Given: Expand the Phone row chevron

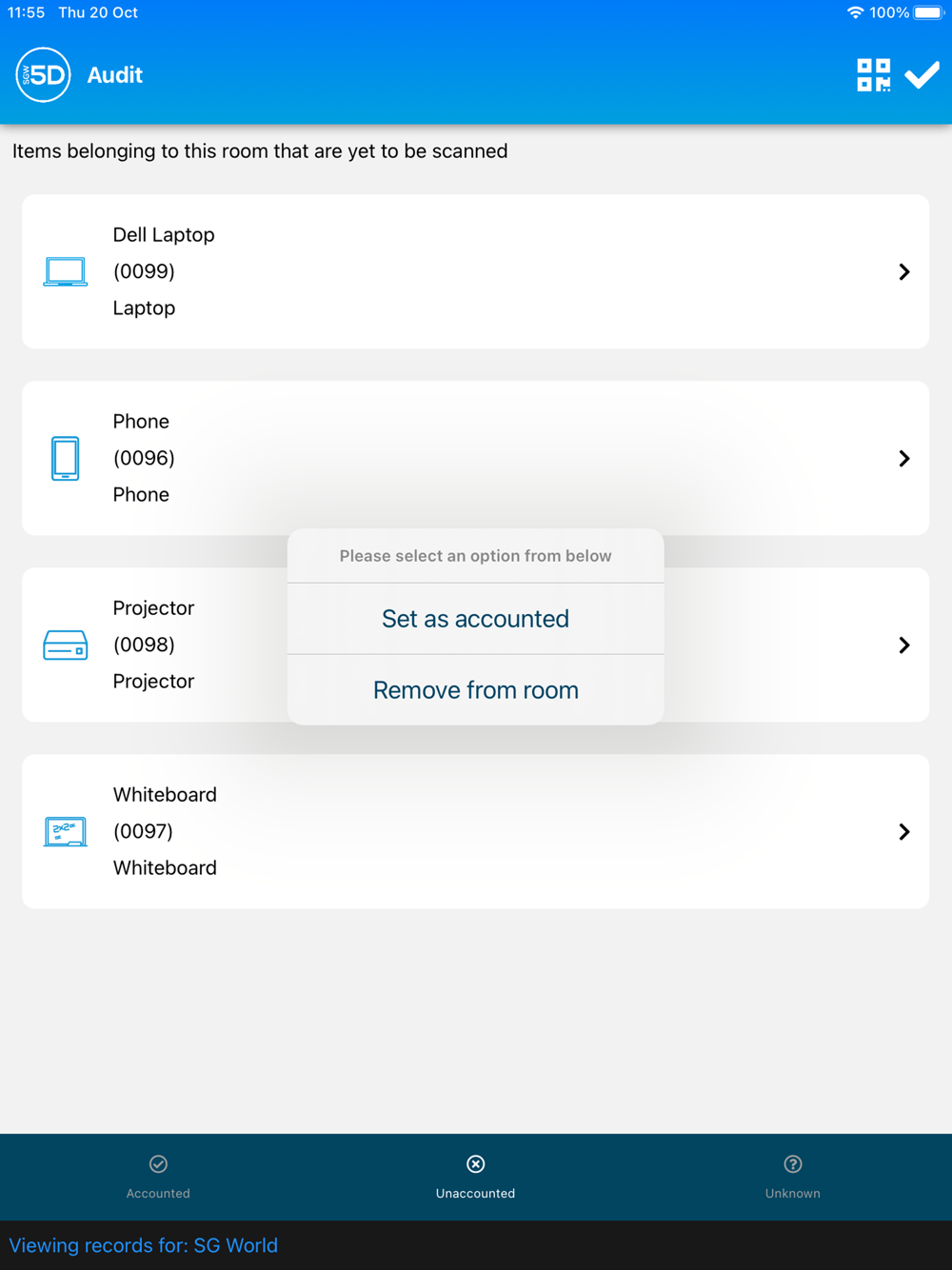Looking at the screenshot, I should 904,458.
